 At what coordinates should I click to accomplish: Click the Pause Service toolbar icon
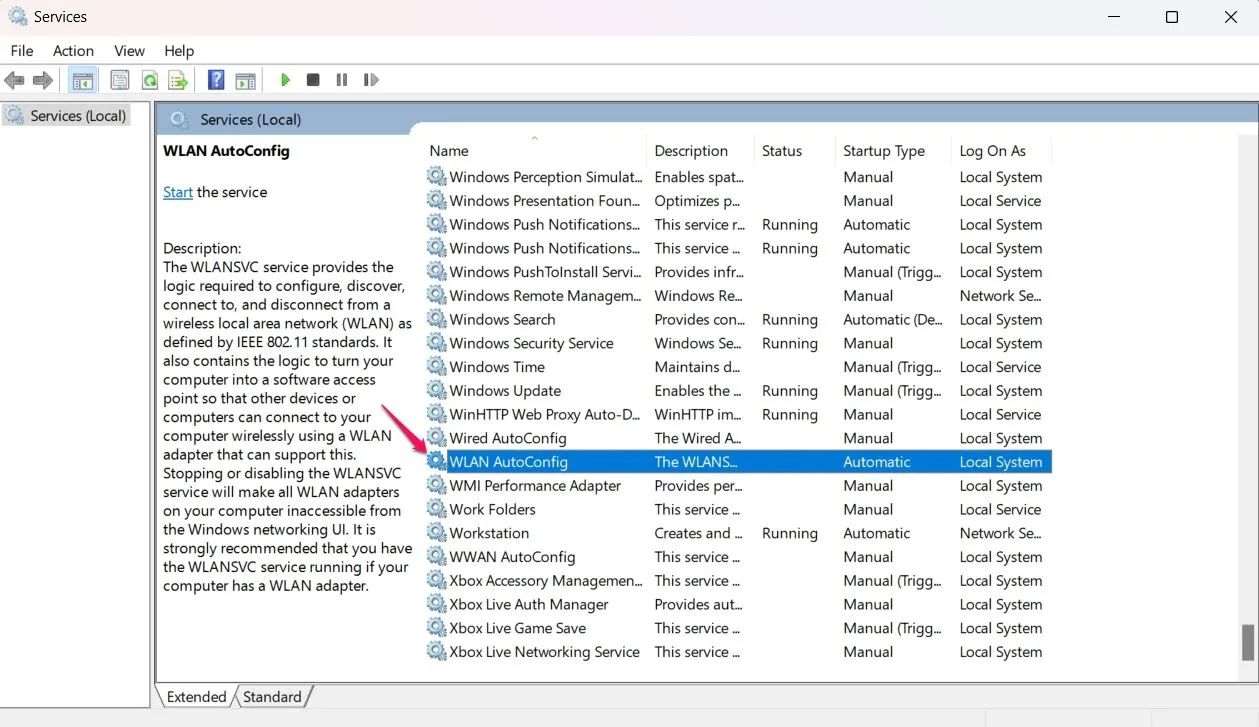coord(342,80)
